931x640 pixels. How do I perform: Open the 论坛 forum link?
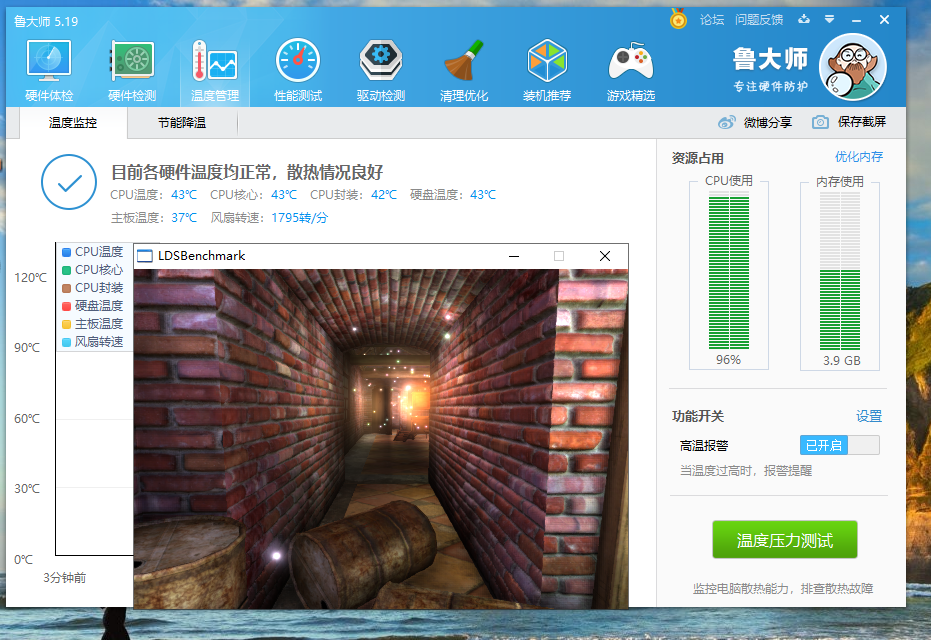(x=712, y=20)
